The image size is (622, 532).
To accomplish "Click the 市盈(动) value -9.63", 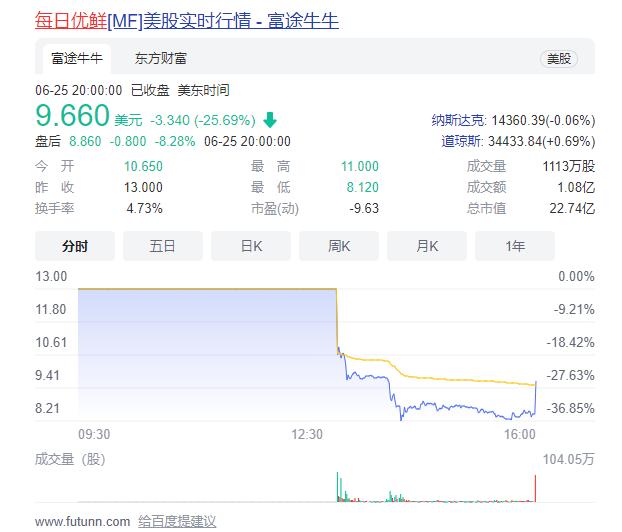I will pyautogui.click(x=364, y=208).
